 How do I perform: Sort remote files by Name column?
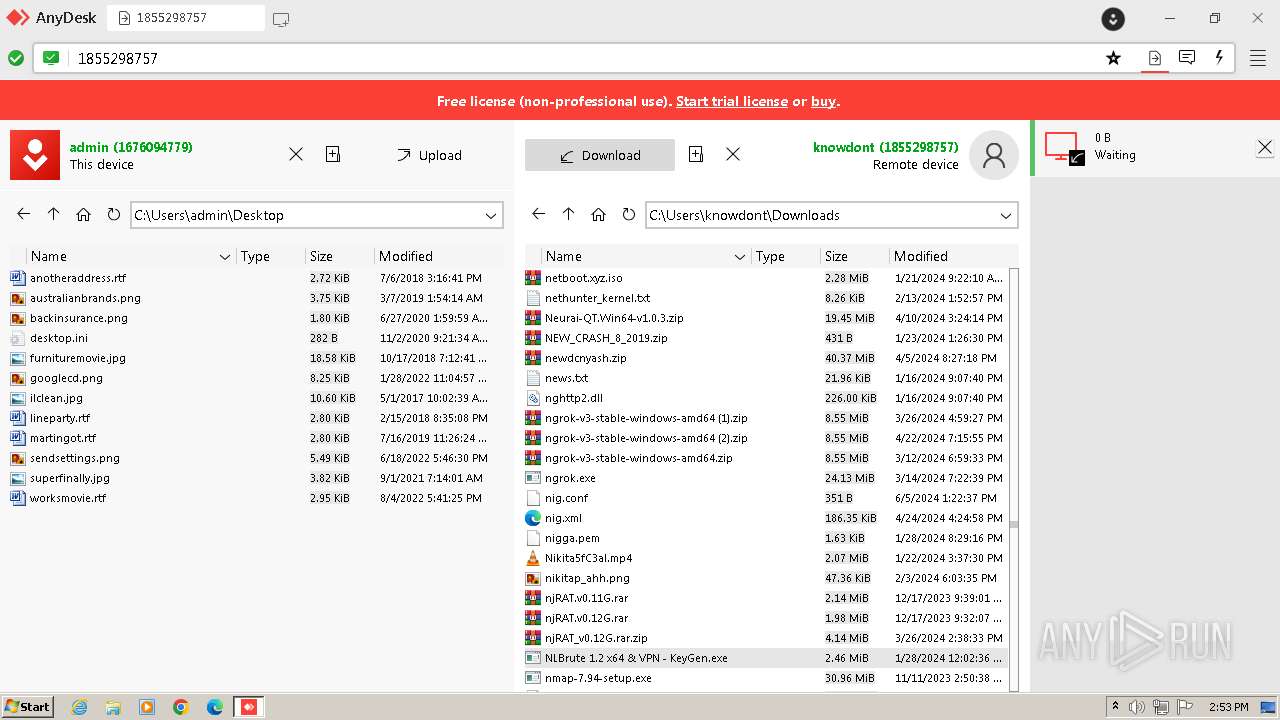click(x=645, y=256)
